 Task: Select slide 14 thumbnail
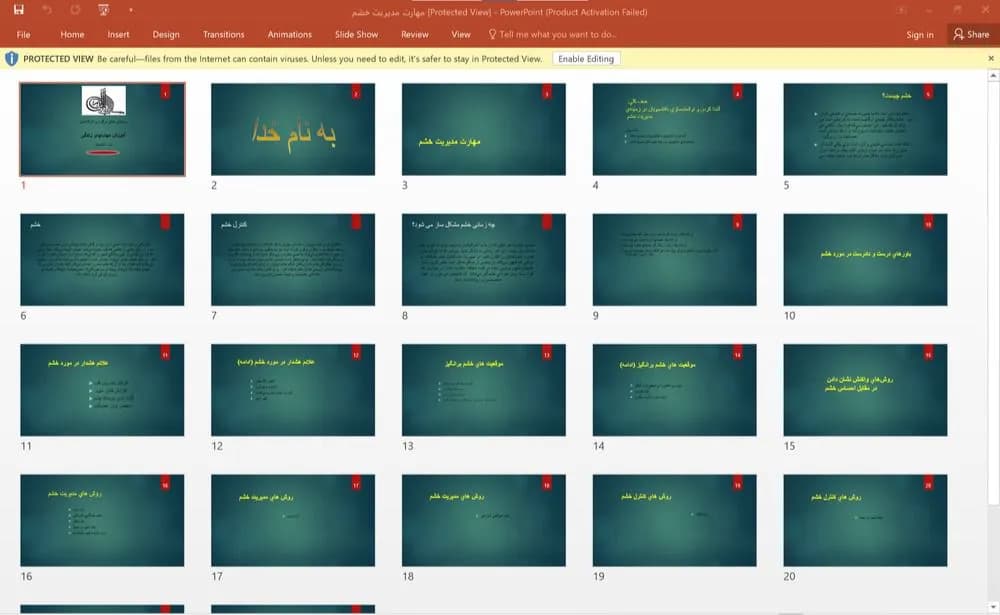click(674, 390)
